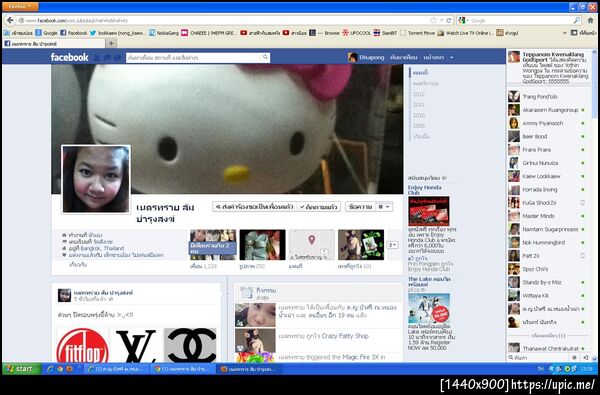Screen dimensions: 600x395
Task: Open chat options gear icon at sidebar bottom
Action: click(x=574, y=357)
